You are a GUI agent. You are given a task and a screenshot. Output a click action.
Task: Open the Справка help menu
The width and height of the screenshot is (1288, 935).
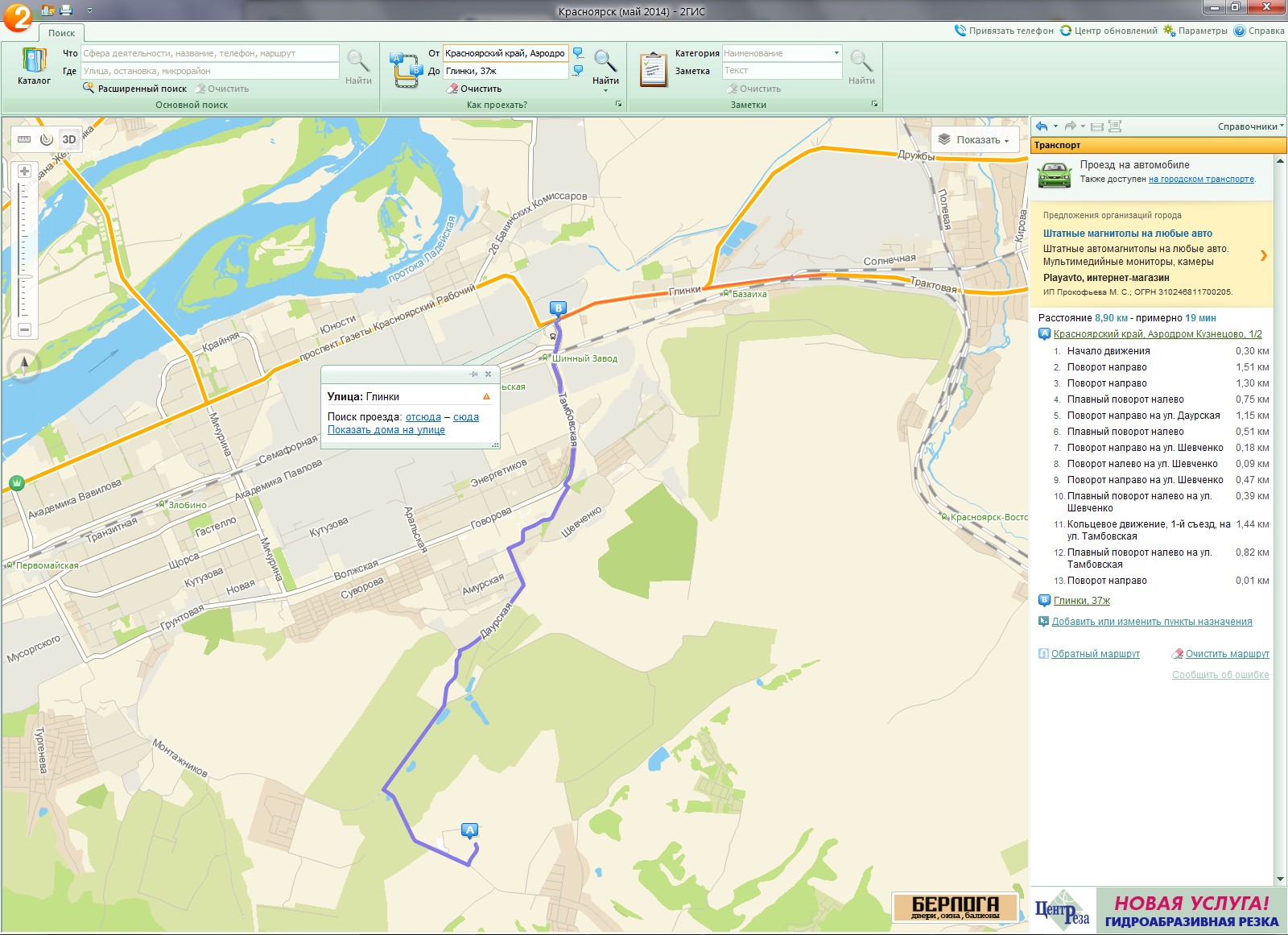pos(1260,31)
